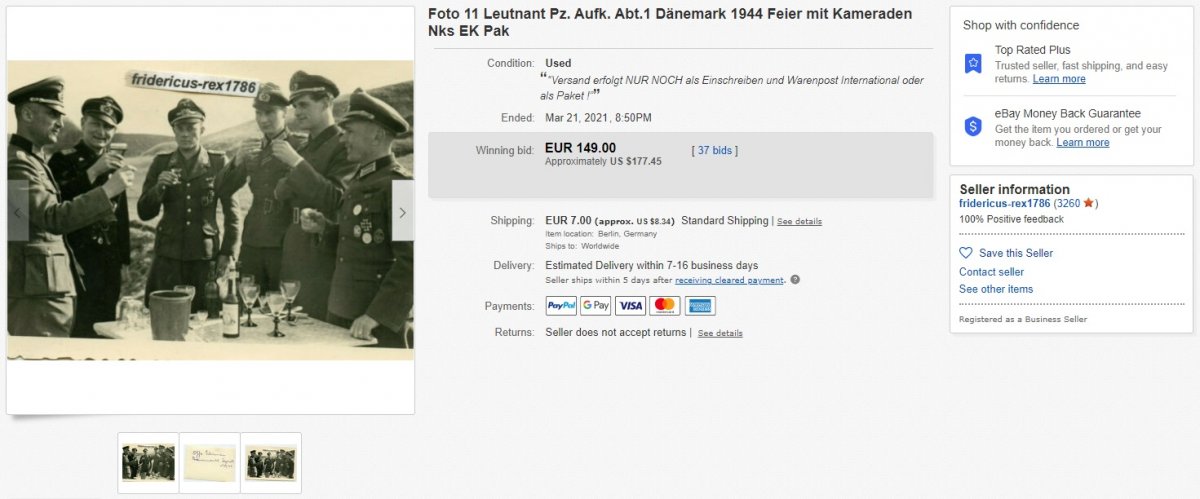This screenshot has width=1200, height=499.
Task: Click the Mastercard payment icon
Action: click(665, 306)
